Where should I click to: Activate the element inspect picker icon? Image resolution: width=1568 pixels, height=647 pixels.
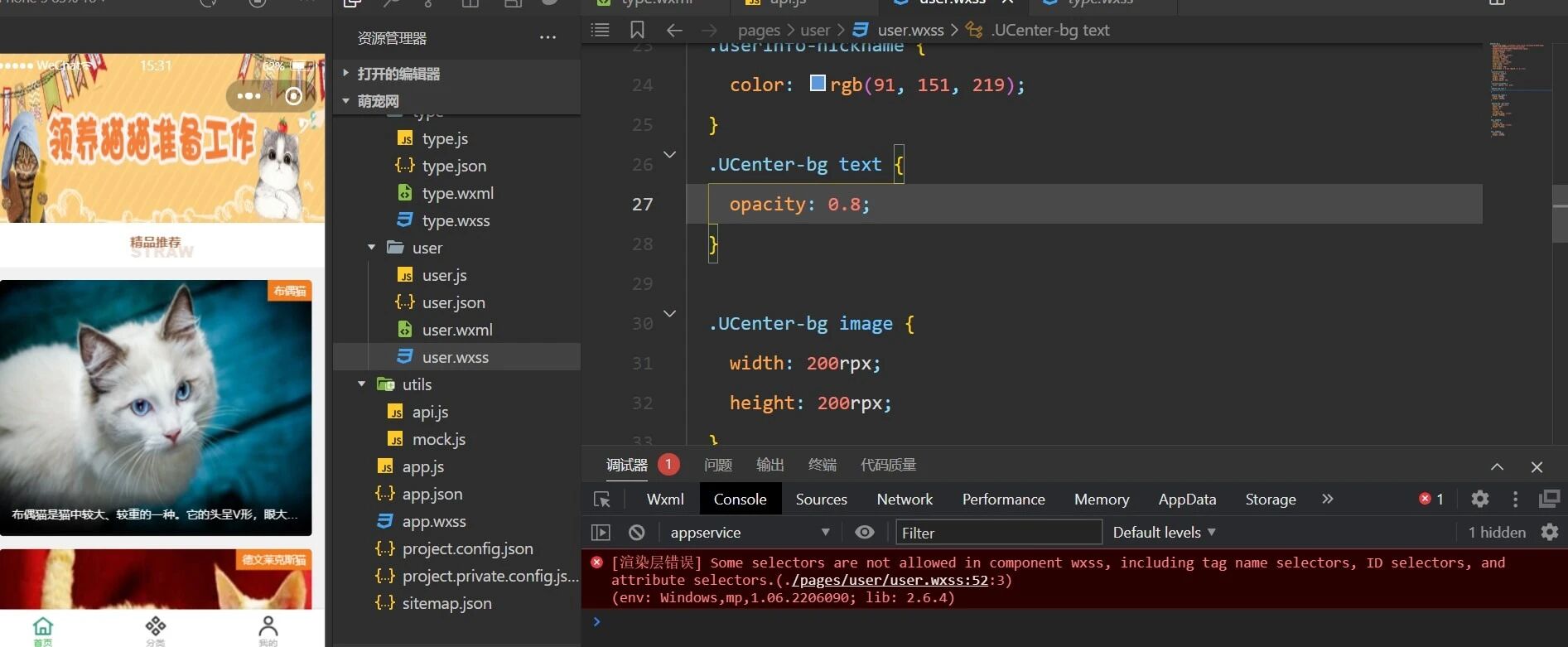point(602,500)
